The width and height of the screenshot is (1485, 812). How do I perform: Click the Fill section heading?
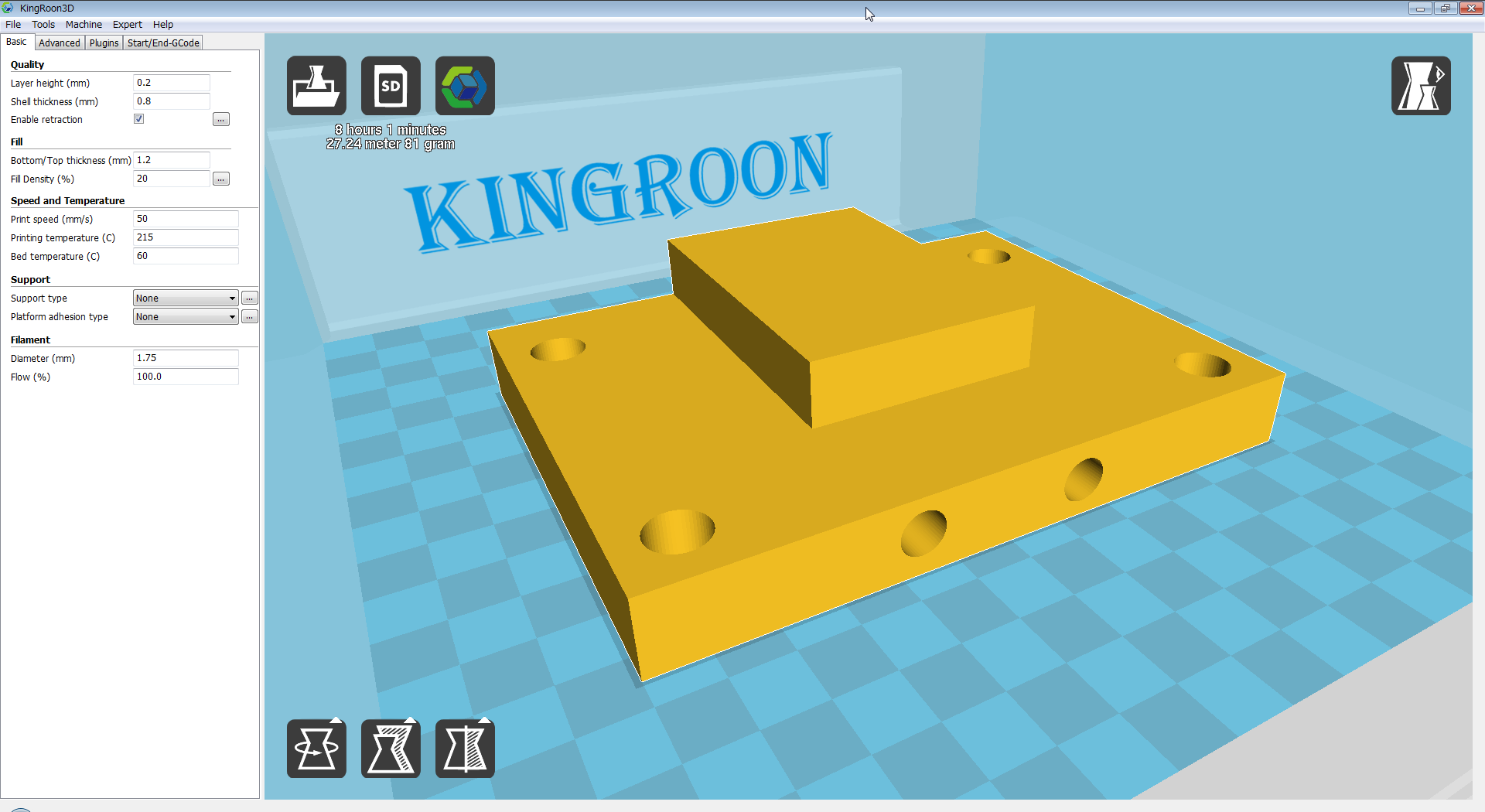[16, 142]
